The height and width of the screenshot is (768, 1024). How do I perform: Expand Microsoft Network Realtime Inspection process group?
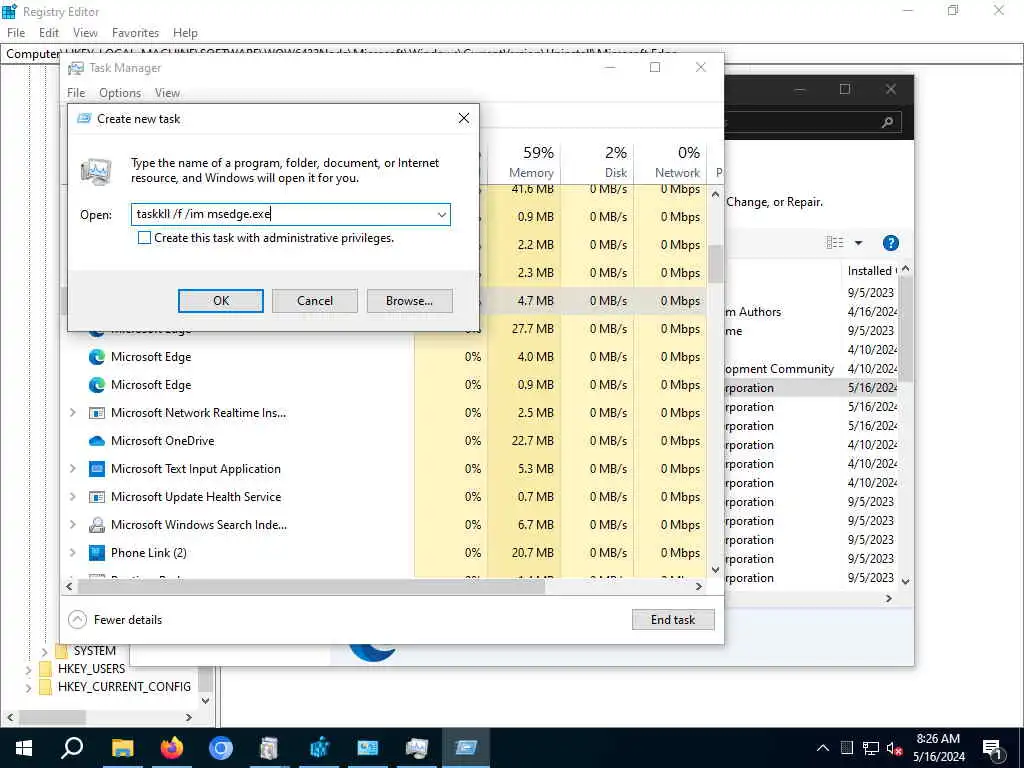tap(72, 413)
